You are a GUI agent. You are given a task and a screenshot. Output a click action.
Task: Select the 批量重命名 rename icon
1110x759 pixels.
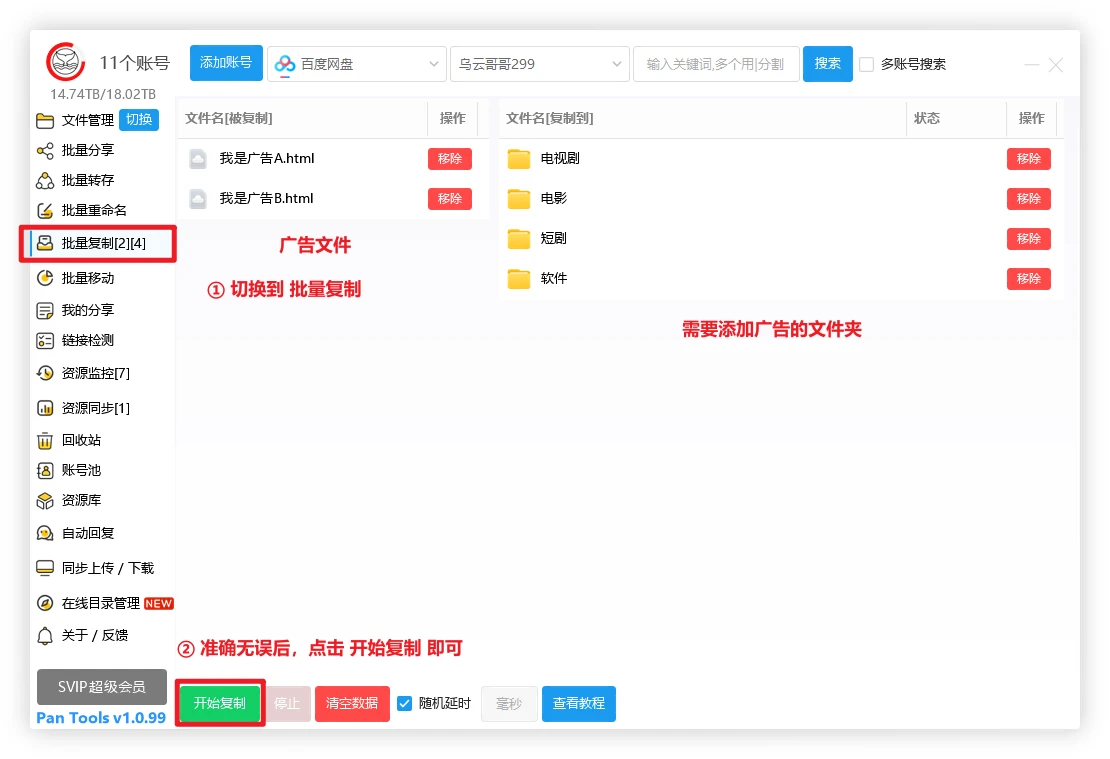(45, 211)
